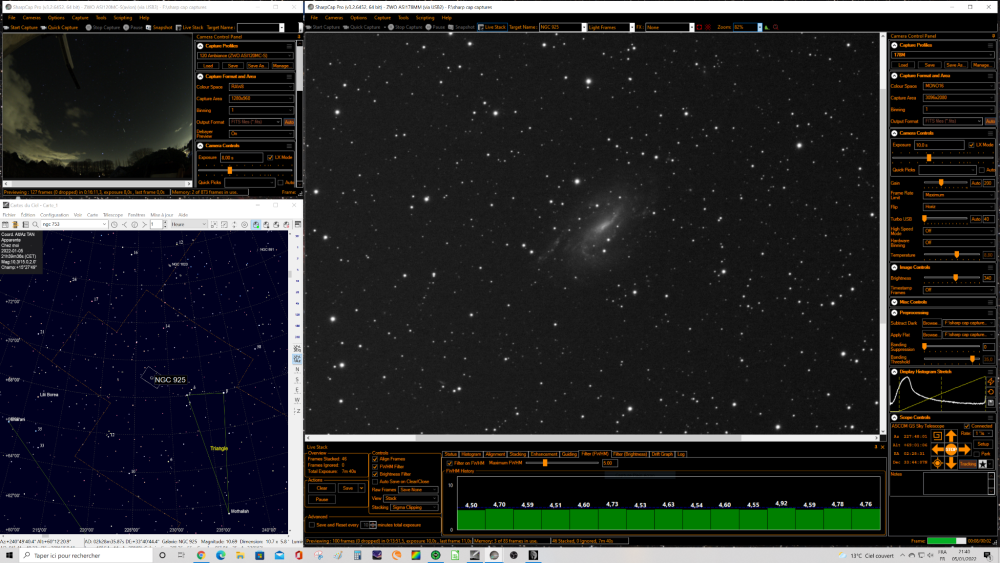Screen dimensions: 1000x563
Task: Click the Task View taskbar icon
Action: click(181, 555)
